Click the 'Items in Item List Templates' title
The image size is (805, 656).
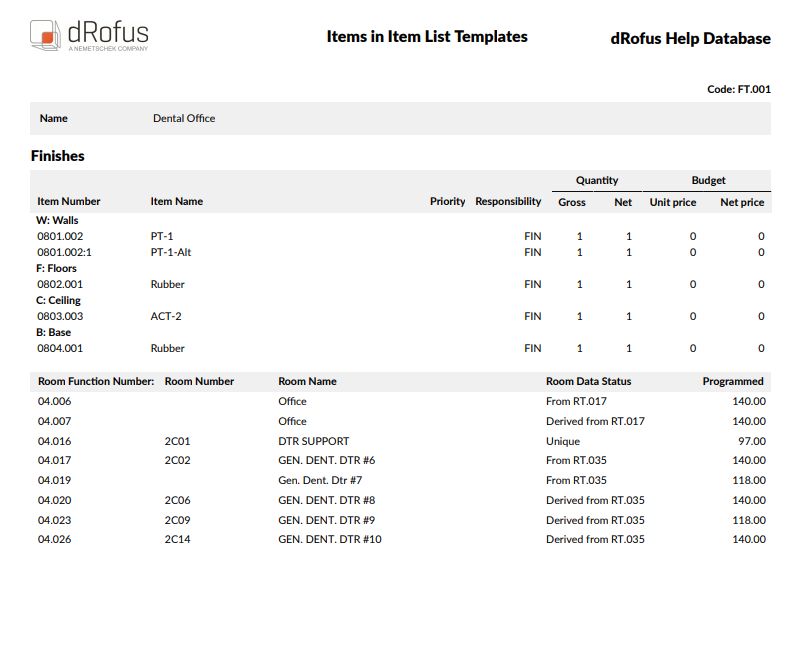pos(427,36)
